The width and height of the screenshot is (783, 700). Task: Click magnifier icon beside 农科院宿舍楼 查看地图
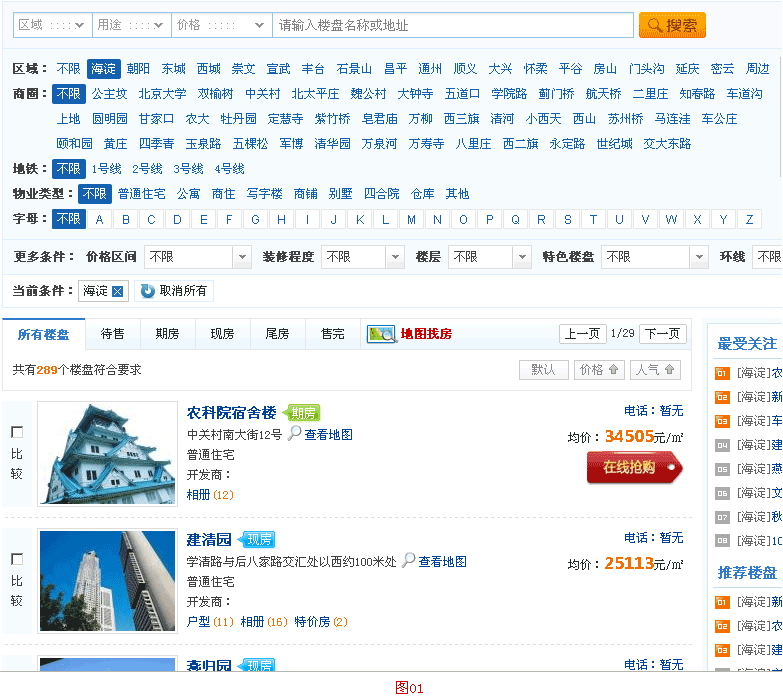pos(294,433)
